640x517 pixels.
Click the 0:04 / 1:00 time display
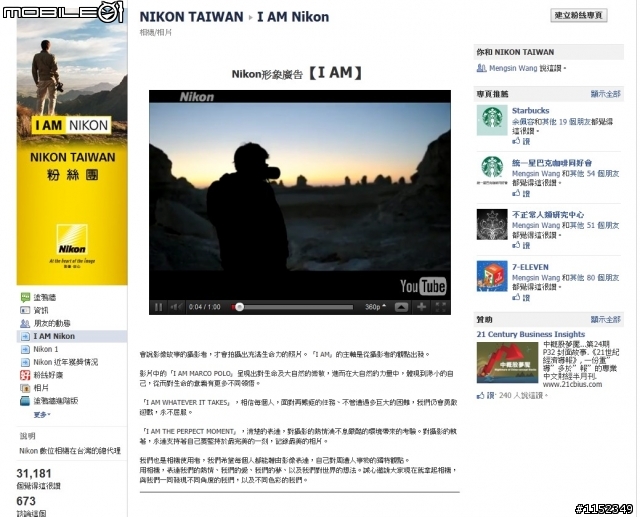tap(204, 307)
